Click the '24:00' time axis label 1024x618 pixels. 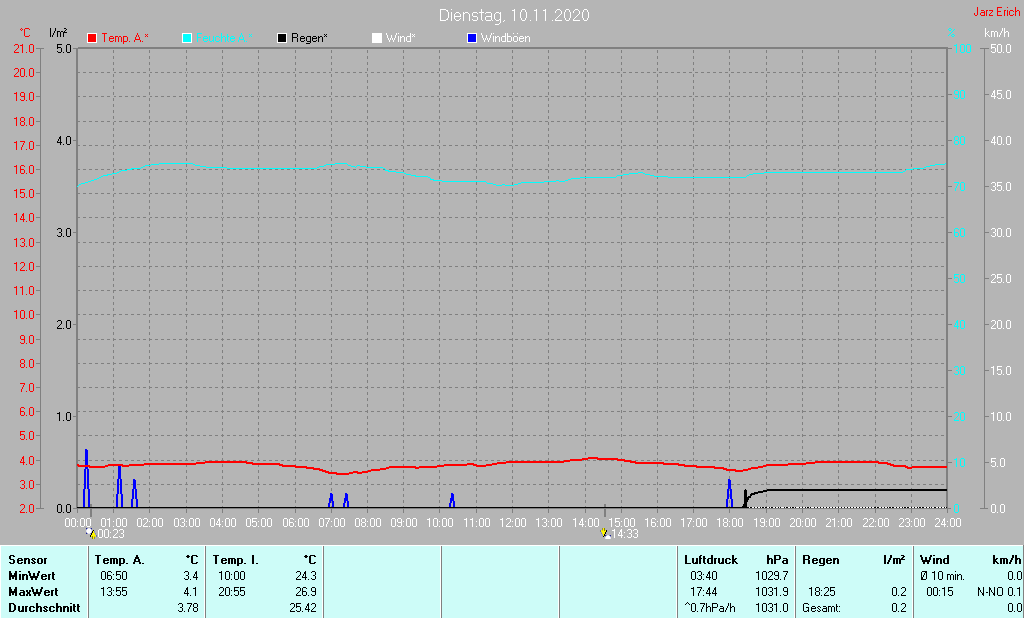948,523
